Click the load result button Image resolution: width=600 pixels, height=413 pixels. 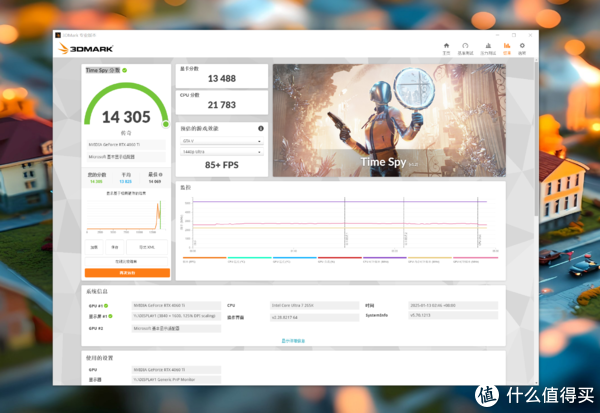tap(94, 246)
